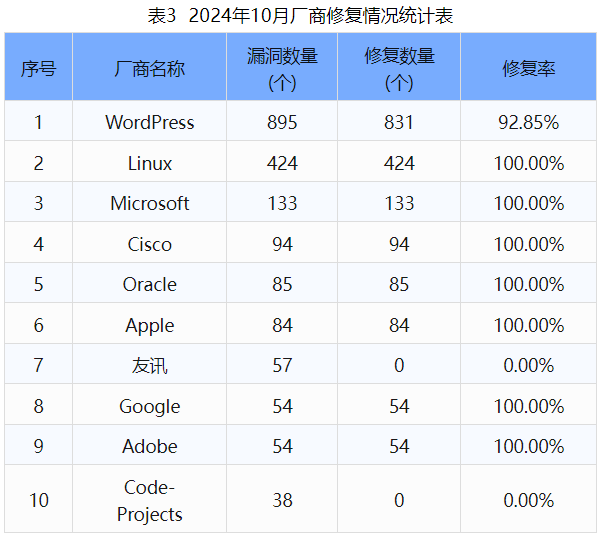Select the Adobe vendor cell
This screenshot has height=537, width=600.
click(x=150, y=446)
